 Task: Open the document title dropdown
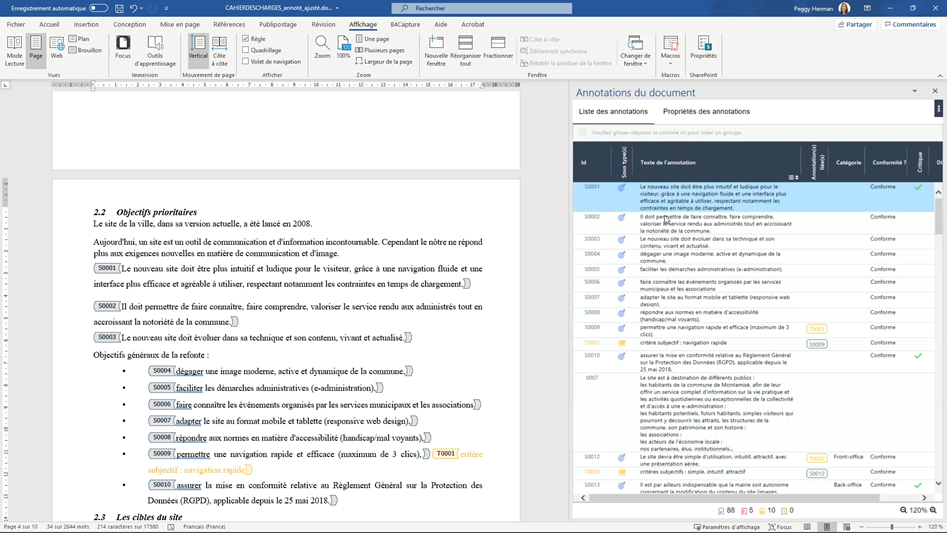pyautogui.click(x=337, y=8)
